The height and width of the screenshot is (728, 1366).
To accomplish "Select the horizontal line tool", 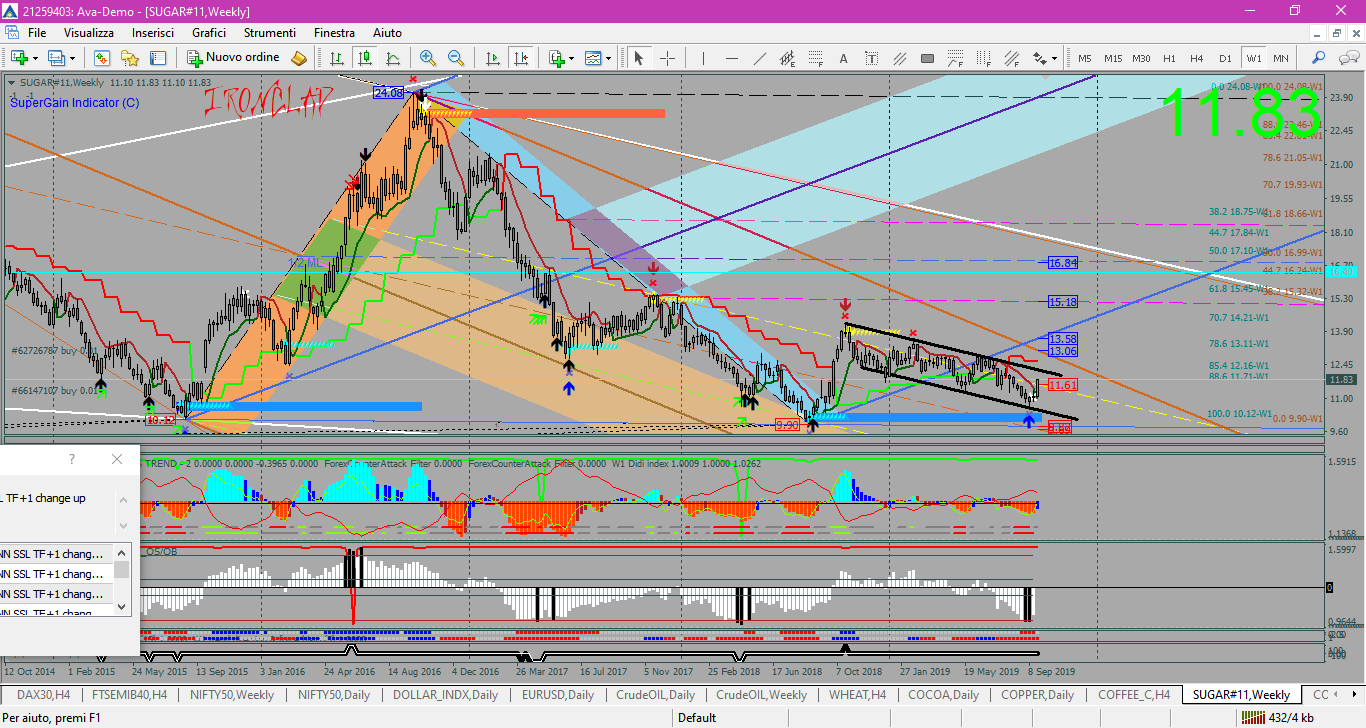I will [x=732, y=58].
